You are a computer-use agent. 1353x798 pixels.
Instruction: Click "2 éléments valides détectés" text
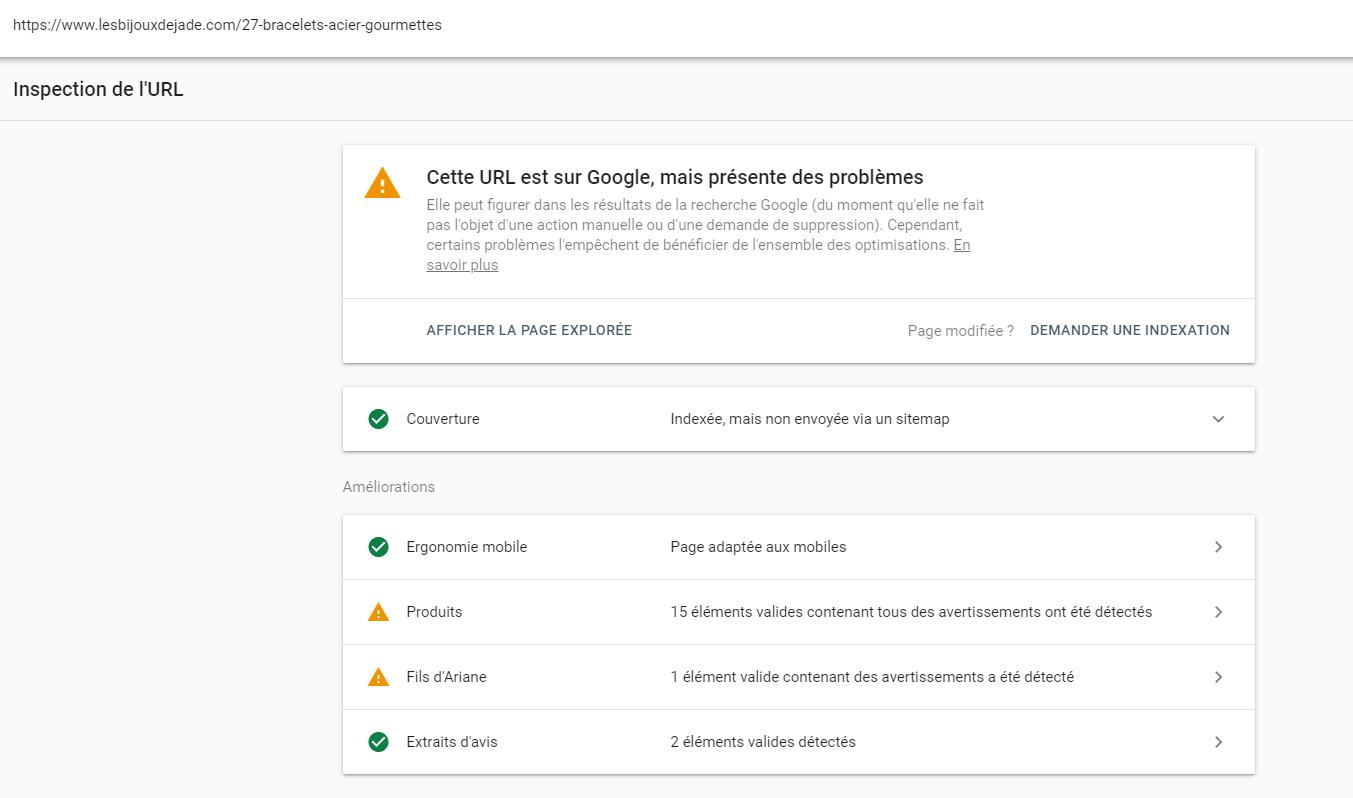tap(762, 742)
